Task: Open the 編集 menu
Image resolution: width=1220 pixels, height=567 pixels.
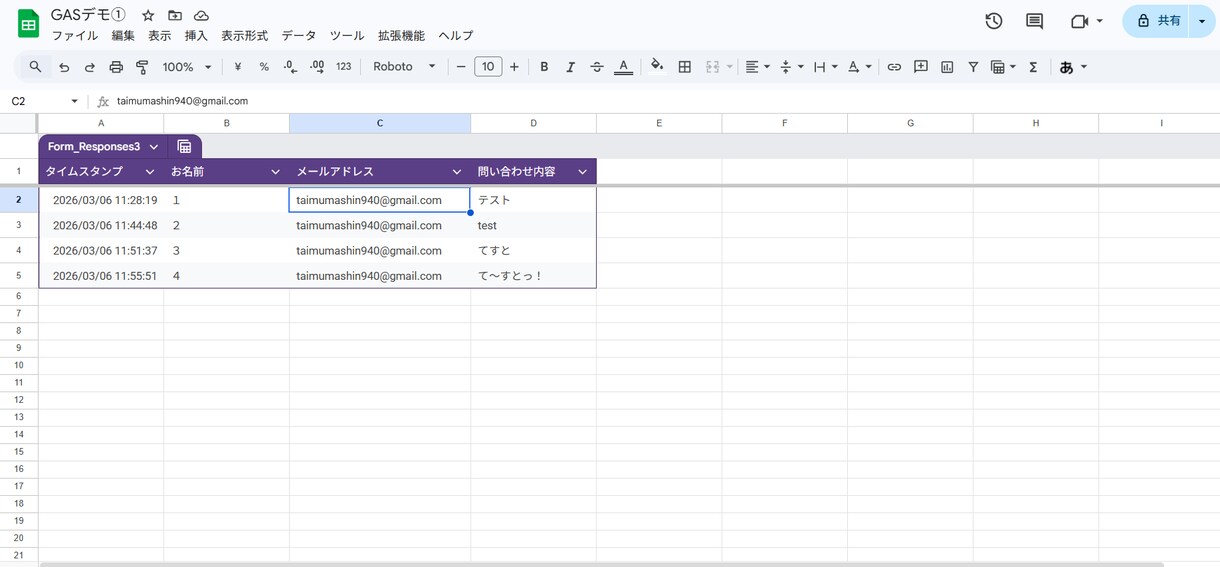Action: (123, 35)
